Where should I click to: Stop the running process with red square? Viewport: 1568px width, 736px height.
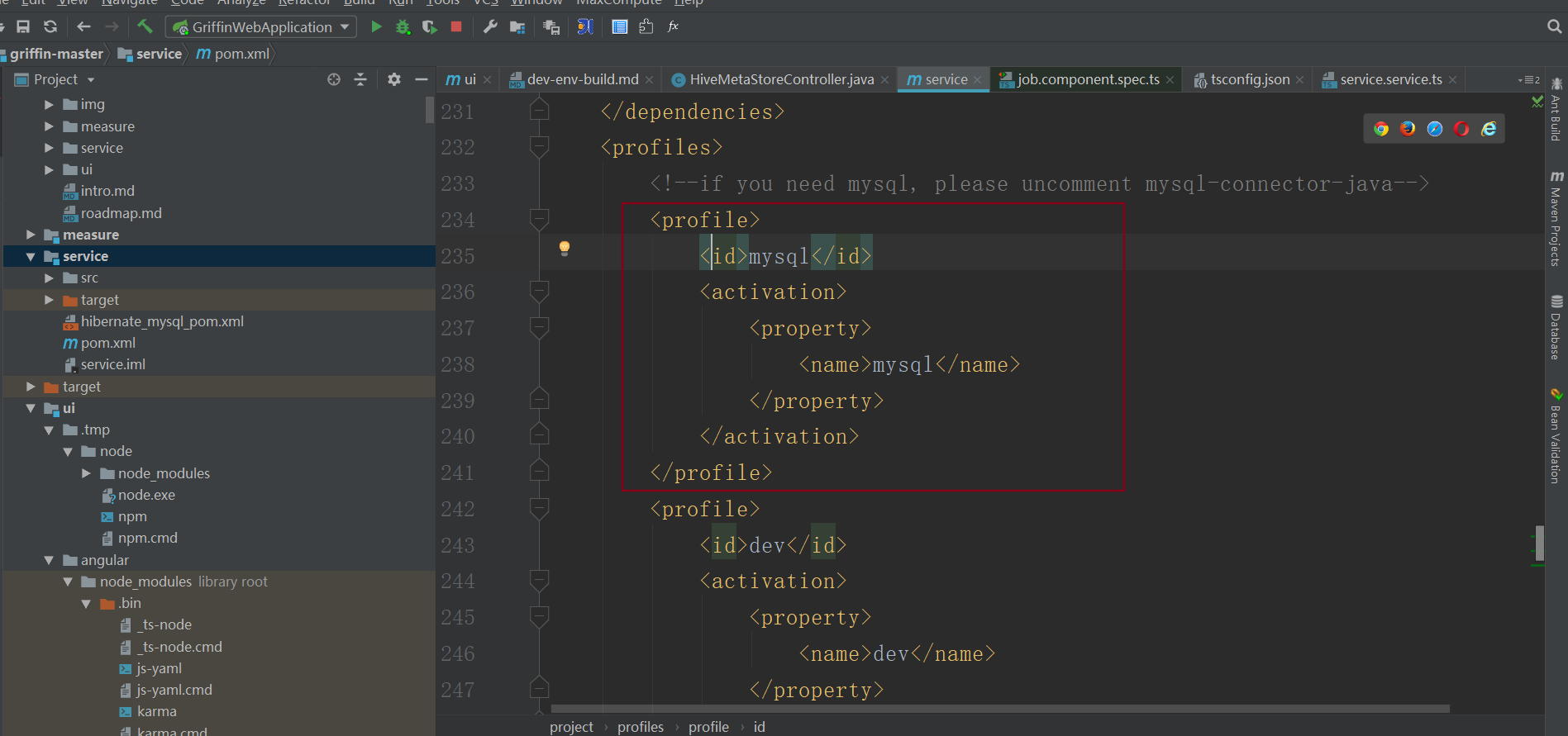point(455,26)
